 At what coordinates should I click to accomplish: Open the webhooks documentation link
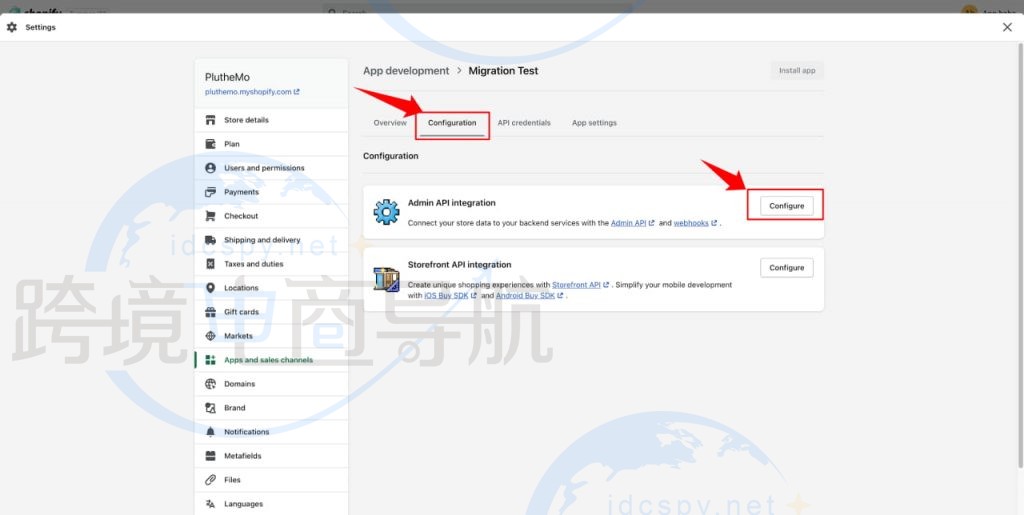(x=691, y=223)
